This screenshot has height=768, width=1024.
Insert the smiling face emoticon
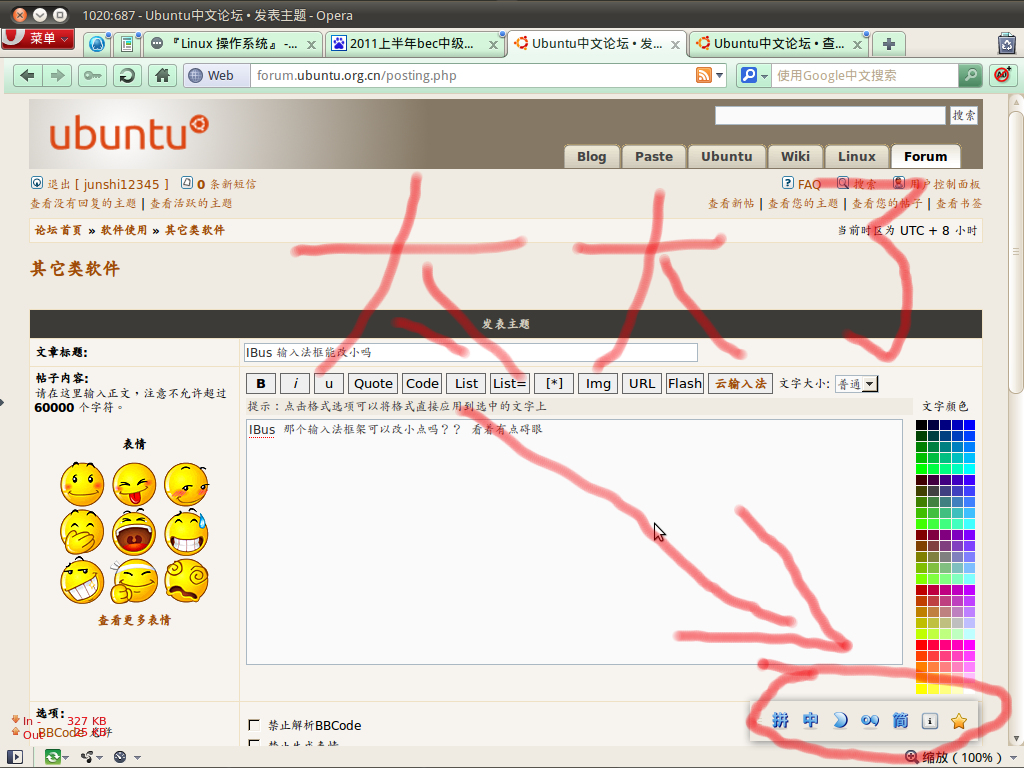click(82, 484)
